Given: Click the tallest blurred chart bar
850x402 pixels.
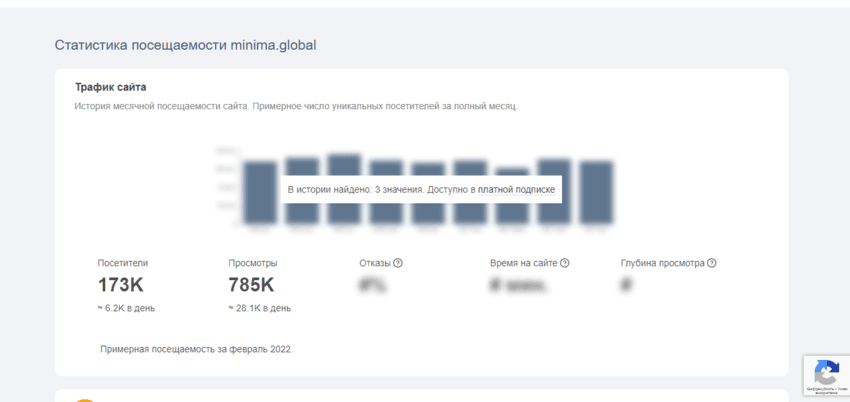Looking at the screenshot, I should tap(344, 189).
